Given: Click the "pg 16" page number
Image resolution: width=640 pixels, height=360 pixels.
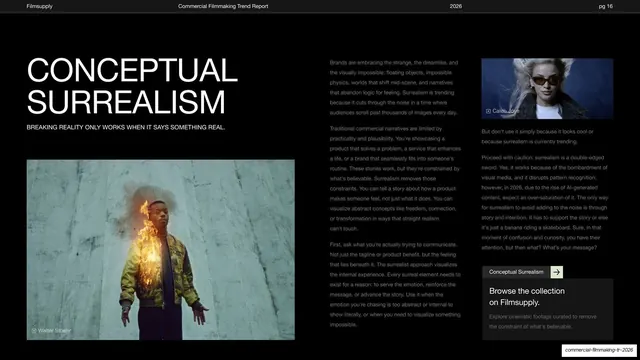Looking at the screenshot, I should tap(606, 6).
